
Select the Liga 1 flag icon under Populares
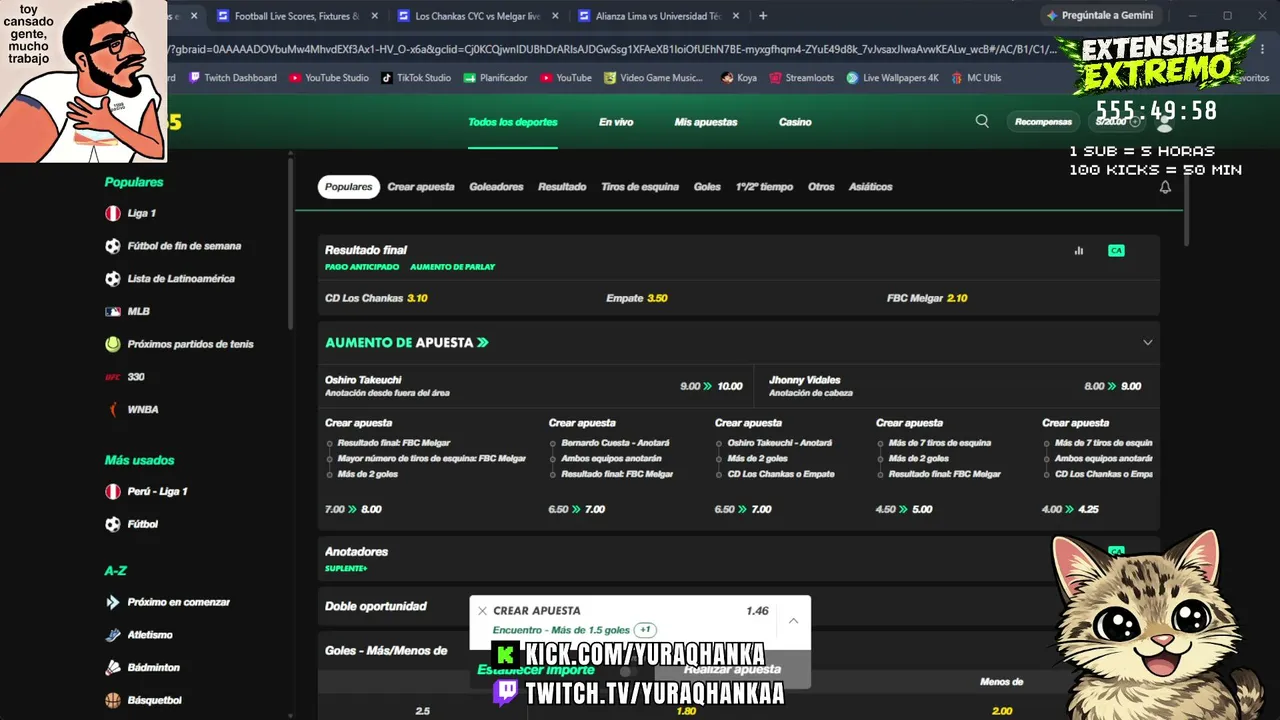click(x=113, y=213)
